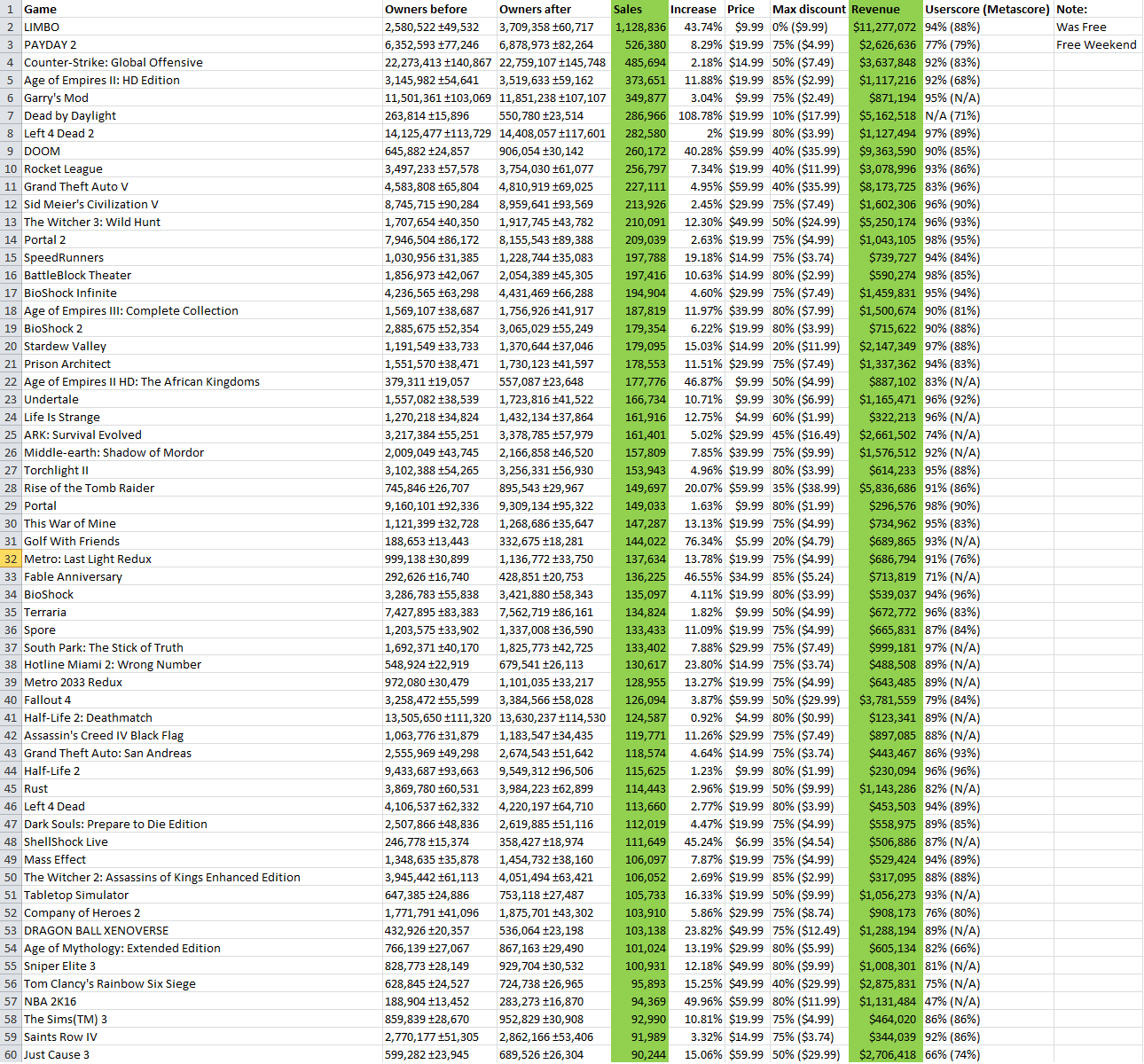Click the Free Weekend note cell

point(1096,44)
